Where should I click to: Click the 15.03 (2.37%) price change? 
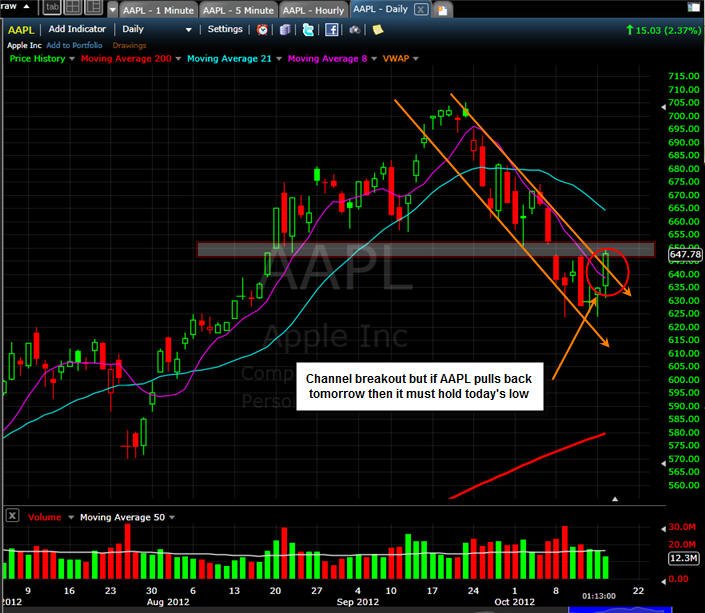pyautogui.click(x=664, y=30)
